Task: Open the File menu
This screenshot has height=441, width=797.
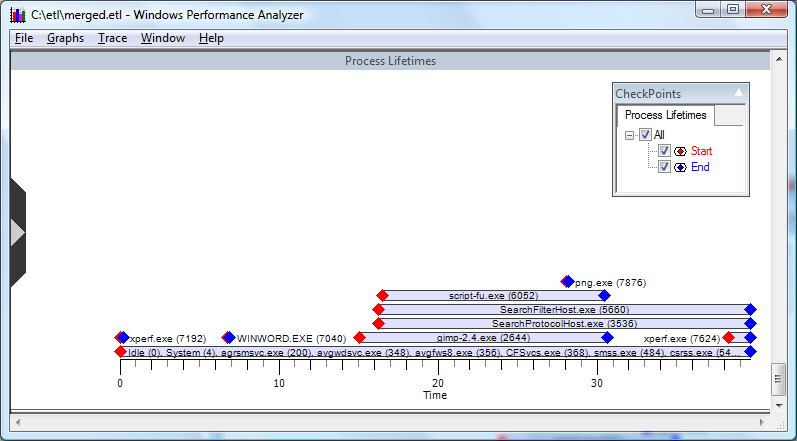Action: 24,38
